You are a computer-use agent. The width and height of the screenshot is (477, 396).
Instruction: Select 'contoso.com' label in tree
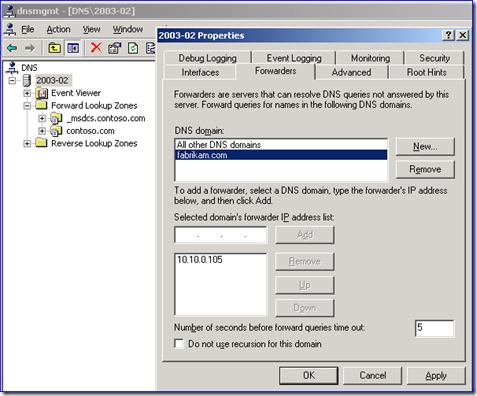(x=90, y=131)
